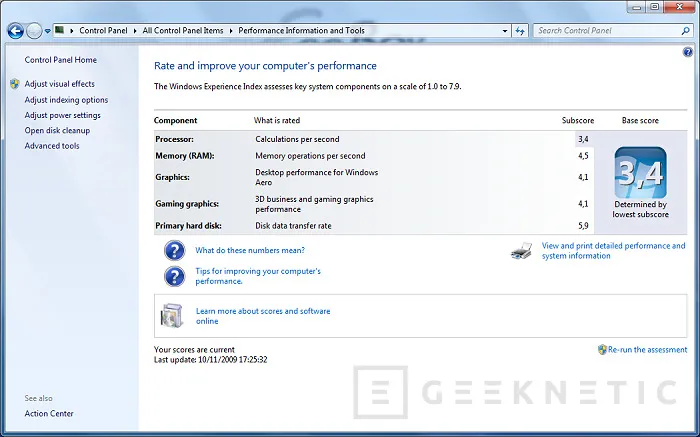Close the Control Panel window
Viewport: 700px width, 437px height.
coord(680,7)
